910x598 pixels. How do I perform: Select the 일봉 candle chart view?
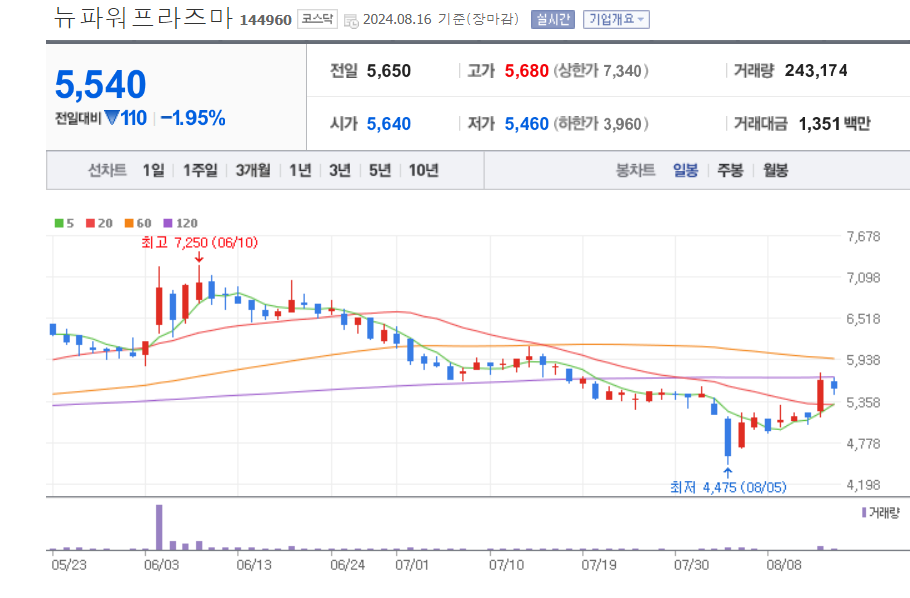pyautogui.click(x=687, y=170)
